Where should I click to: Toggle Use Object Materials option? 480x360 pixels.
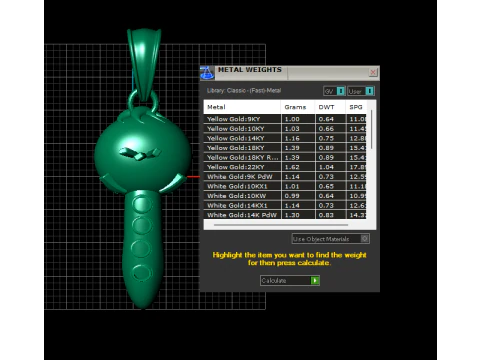click(331, 239)
